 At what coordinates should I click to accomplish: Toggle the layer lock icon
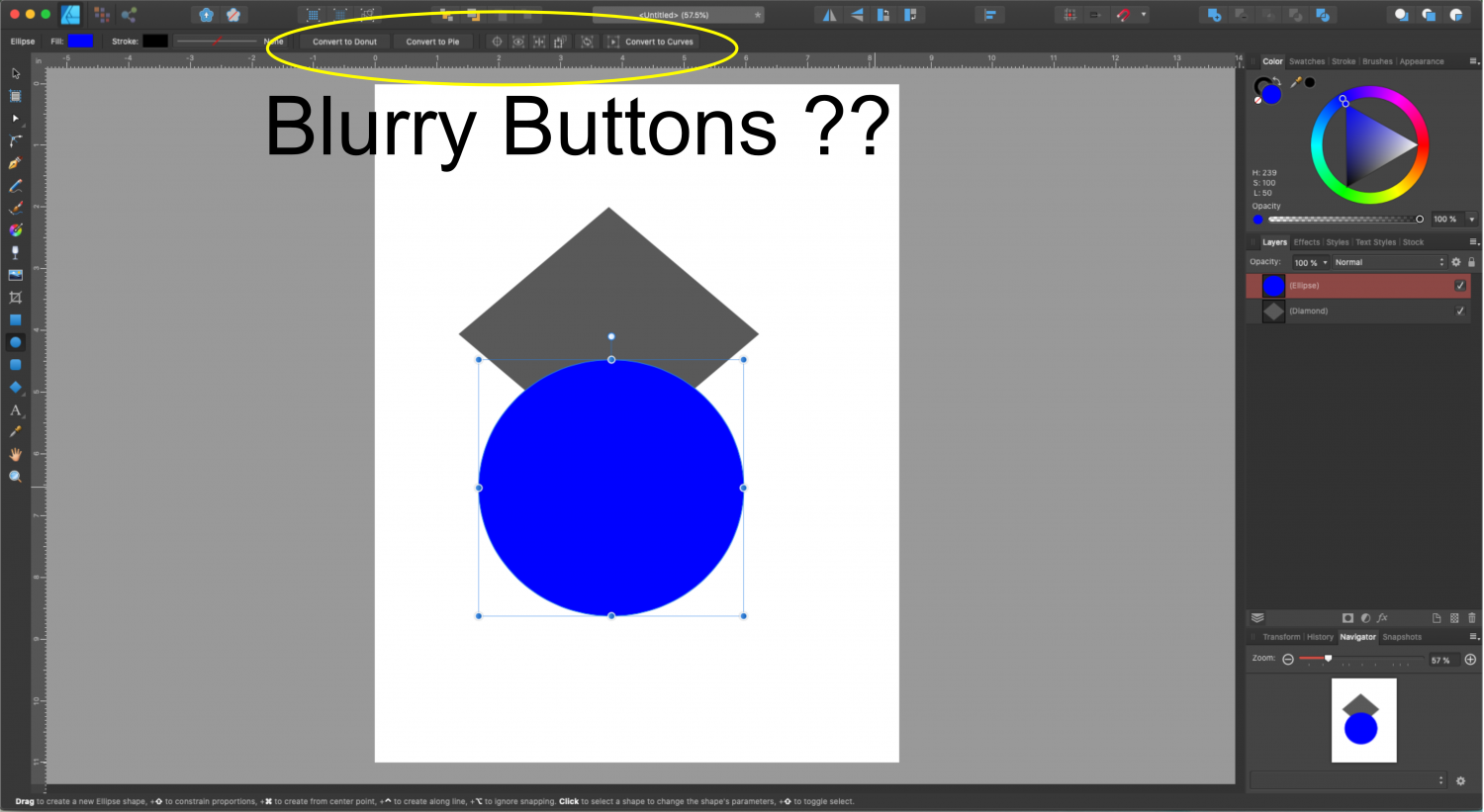tap(1471, 262)
